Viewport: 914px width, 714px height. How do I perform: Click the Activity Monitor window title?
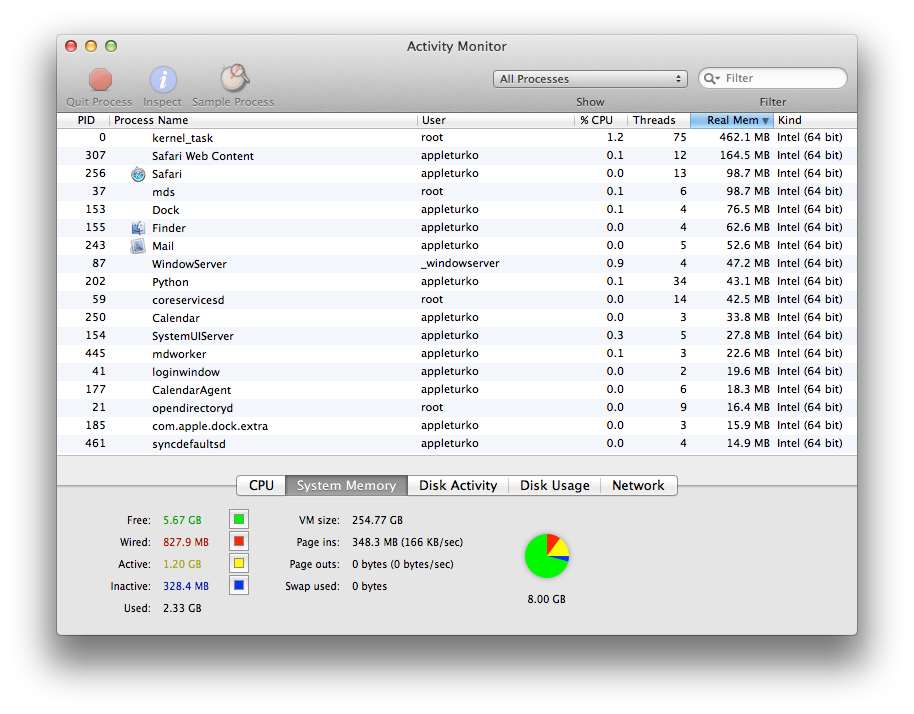point(456,47)
